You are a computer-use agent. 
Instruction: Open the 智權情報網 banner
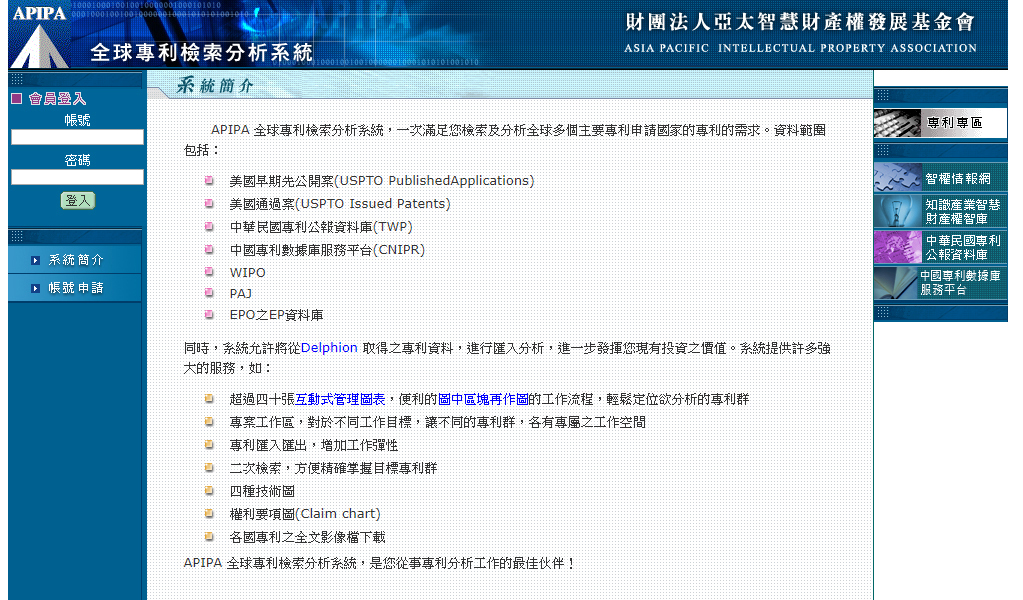pyautogui.click(x=940, y=178)
